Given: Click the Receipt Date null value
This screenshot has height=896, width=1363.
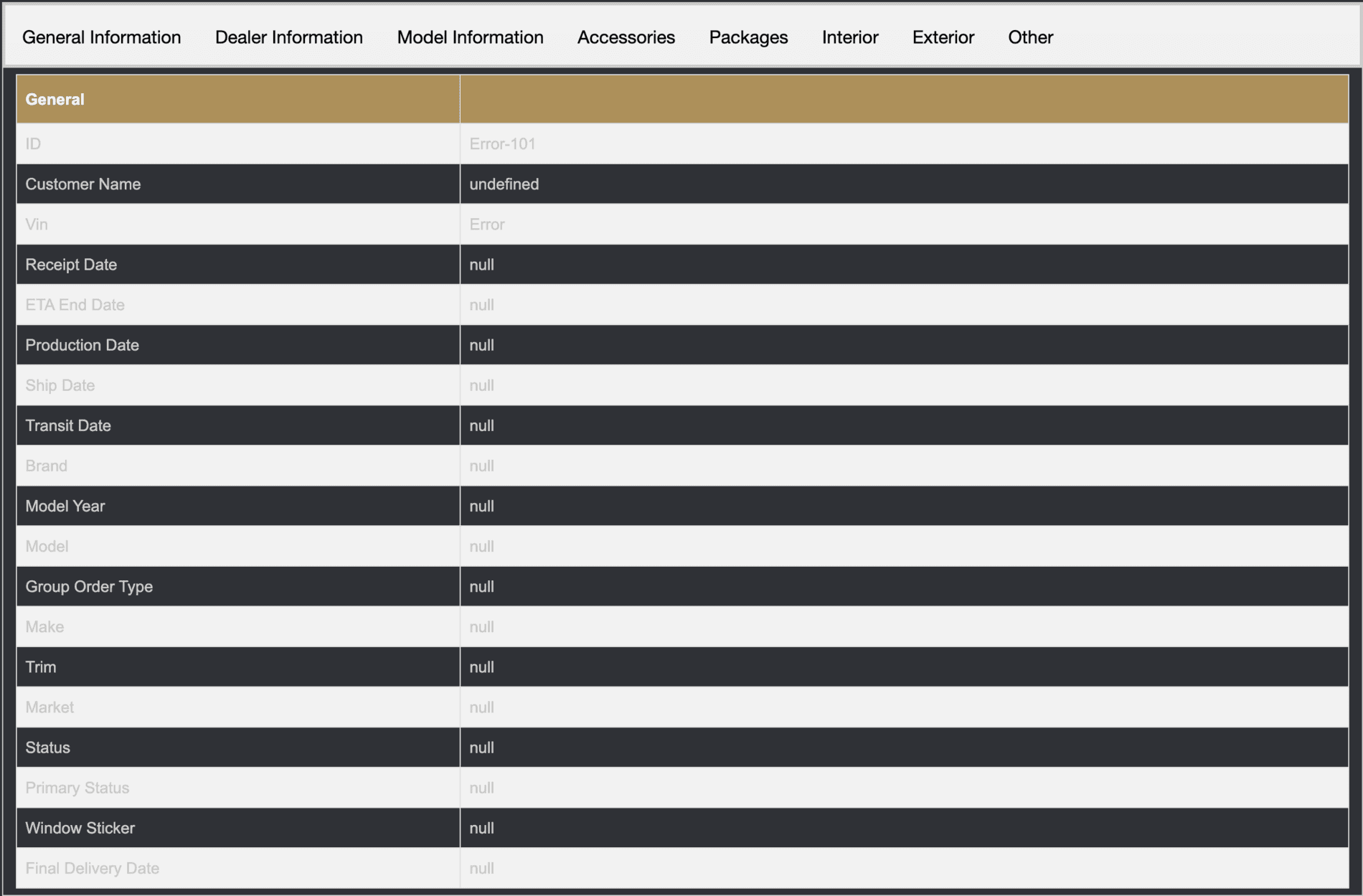Looking at the screenshot, I should (x=481, y=265).
